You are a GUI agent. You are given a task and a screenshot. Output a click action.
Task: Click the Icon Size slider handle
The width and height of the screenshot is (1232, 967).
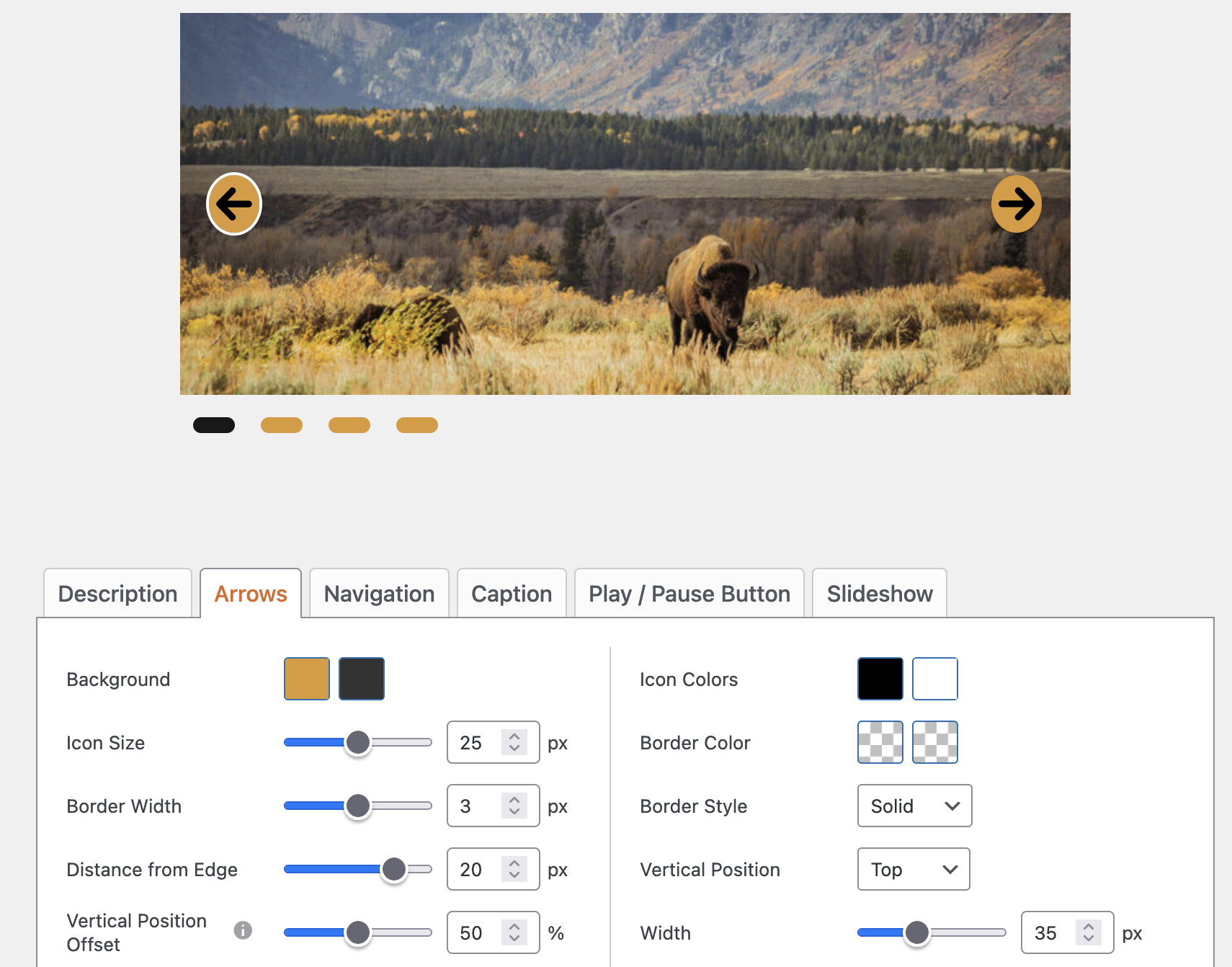tap(358, 742)
